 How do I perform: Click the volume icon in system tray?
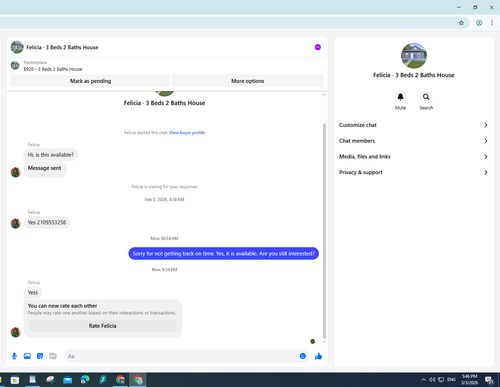point(432,380)
